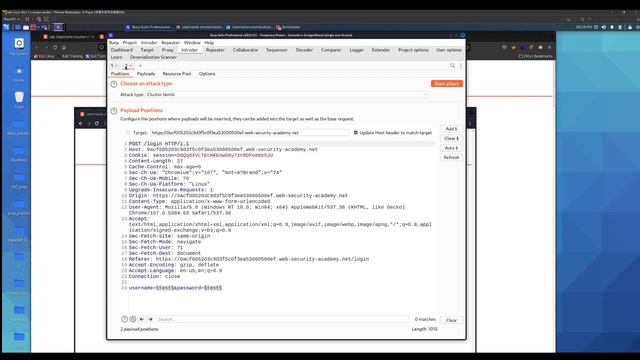This screenshot has width=640, height=360.
Task: Click the username=§test§&password=§test§ body line
Action: click(x=176, y=288)
